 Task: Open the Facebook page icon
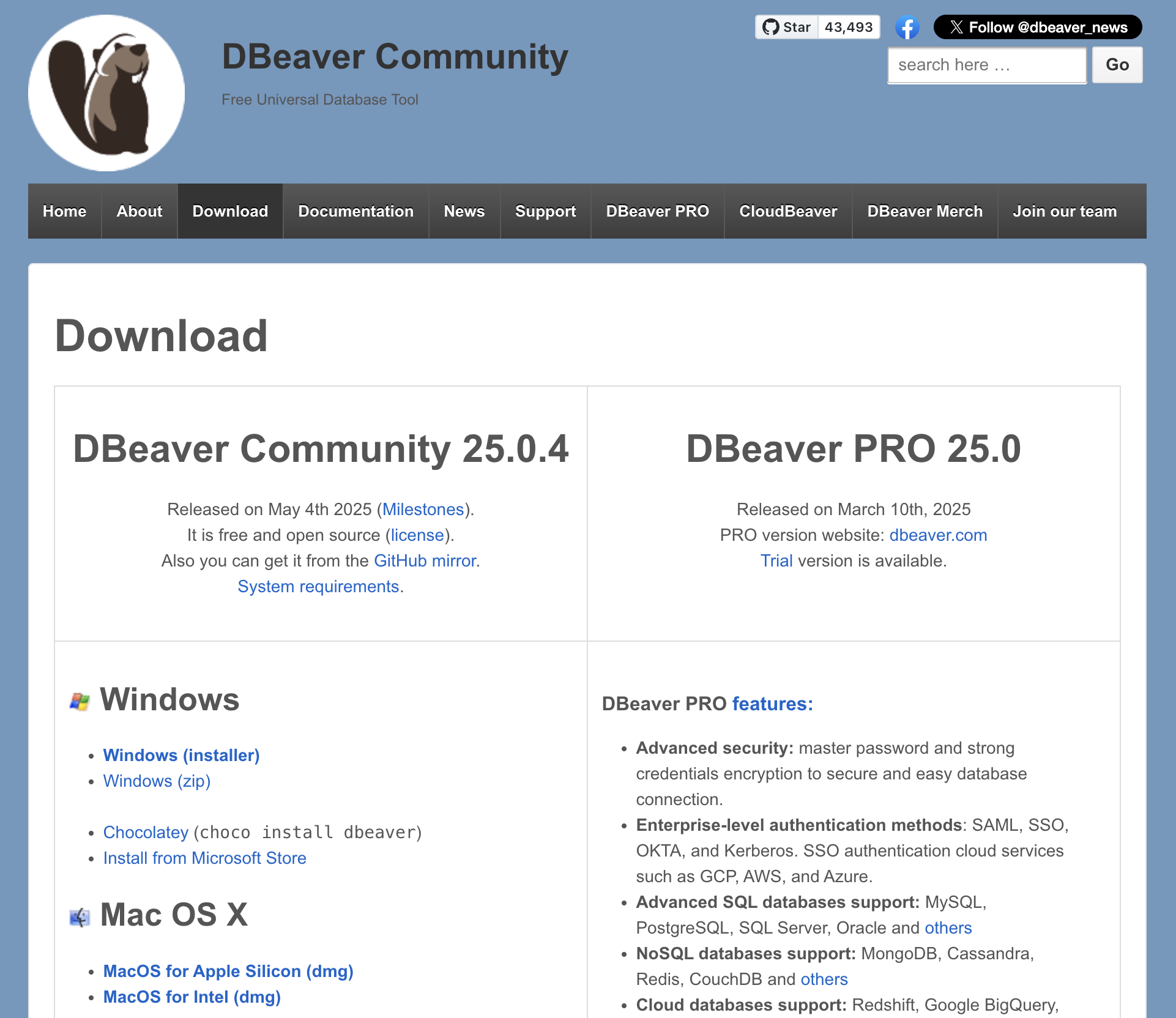pos(907,27)
